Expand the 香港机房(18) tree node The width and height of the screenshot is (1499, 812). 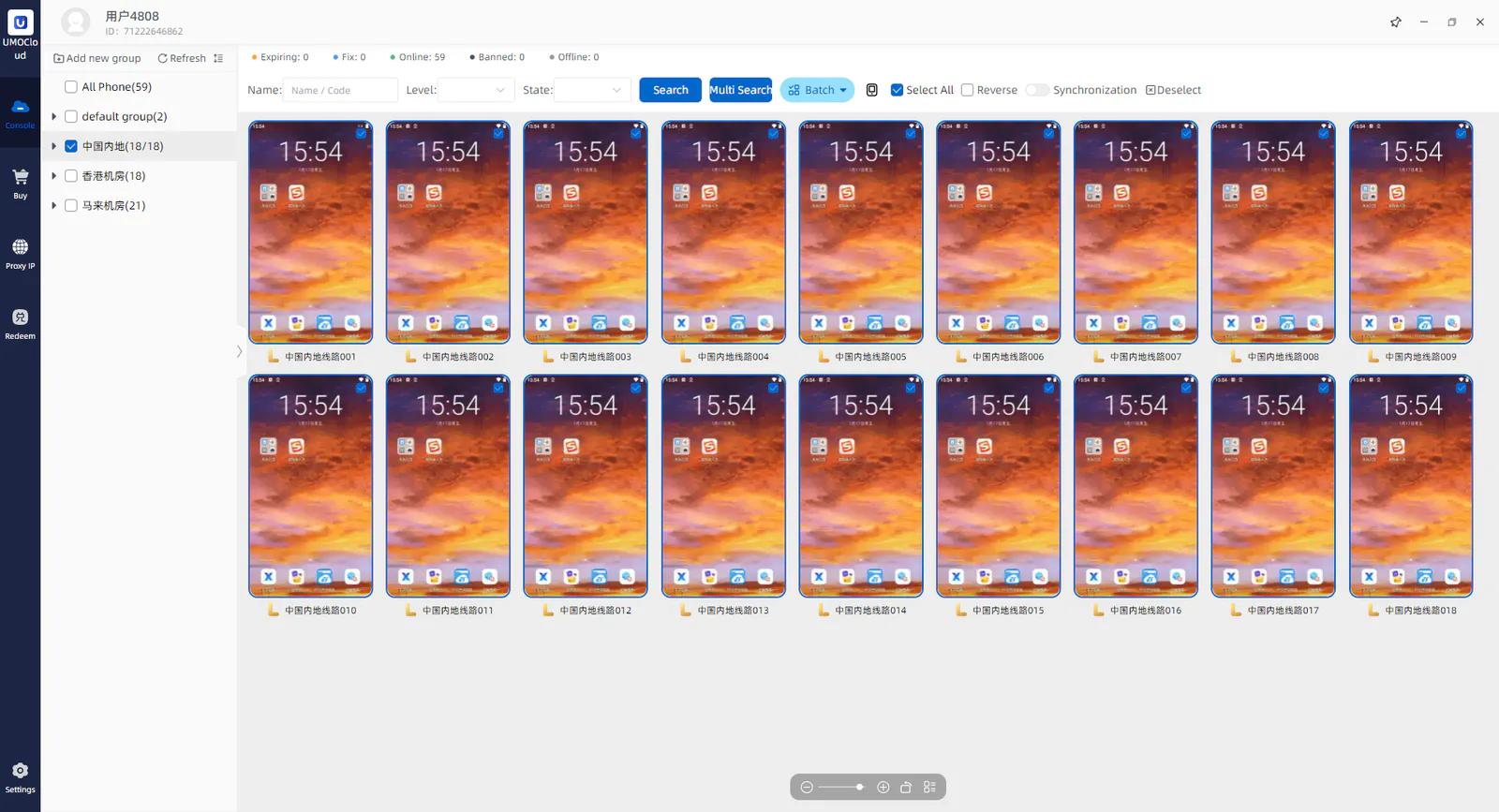pyautogui.click(x=53, y=176)
